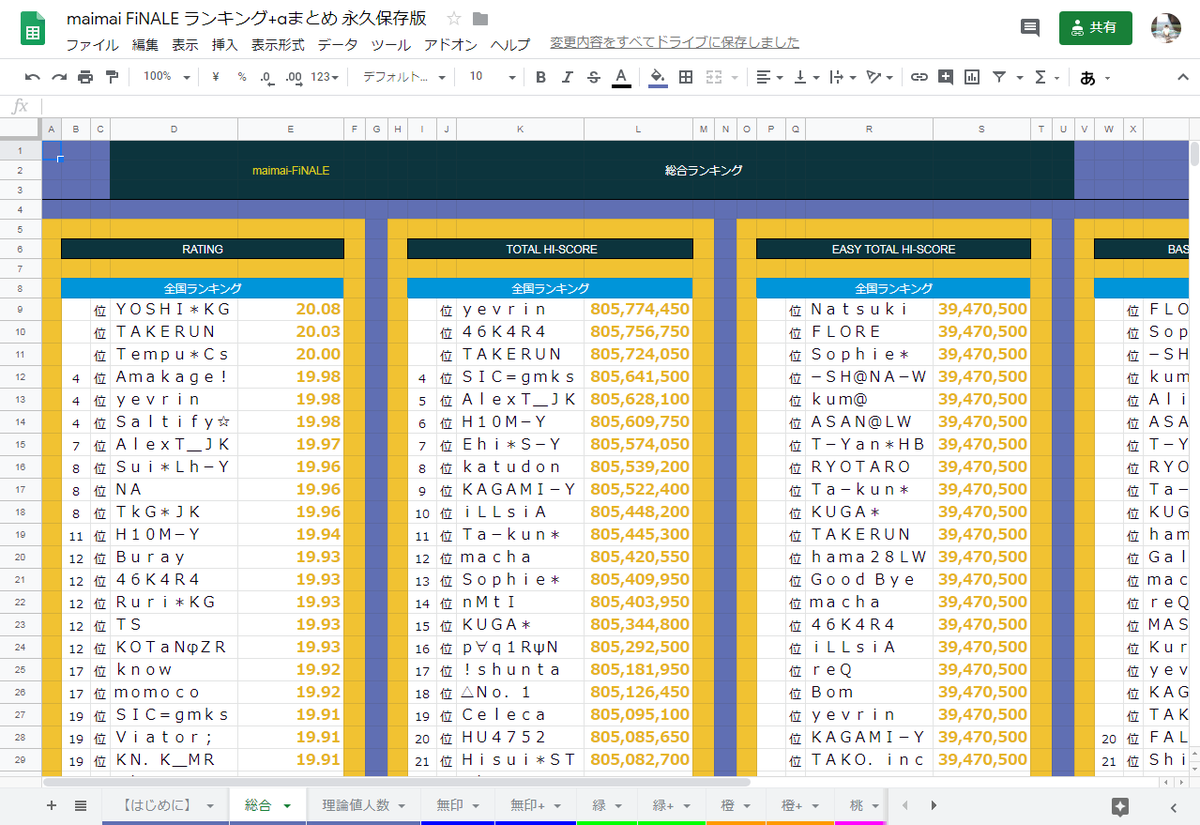Image resolution: width=1200 pixels, height=825 pixels.
Task: Open the 表示形式 menu
Action: click(277, 45)
